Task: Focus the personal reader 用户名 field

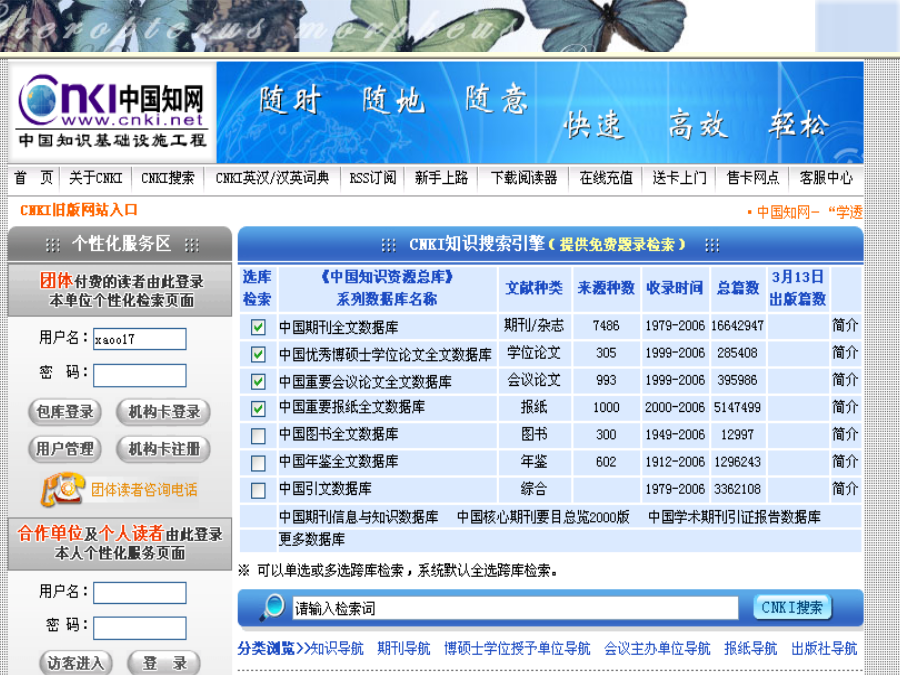Action: [140, 593]
